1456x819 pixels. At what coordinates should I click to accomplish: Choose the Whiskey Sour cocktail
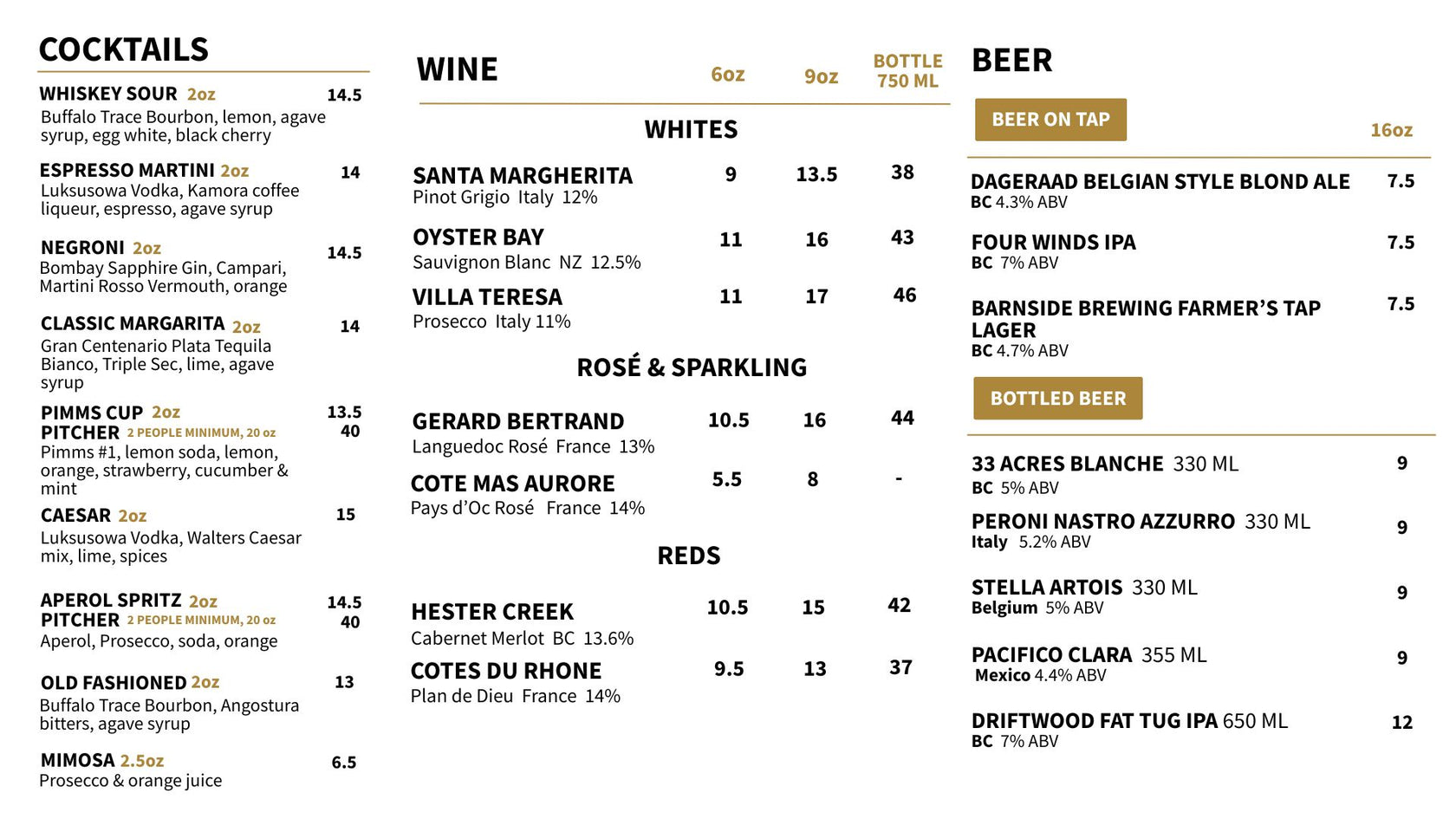pos(108,94)
